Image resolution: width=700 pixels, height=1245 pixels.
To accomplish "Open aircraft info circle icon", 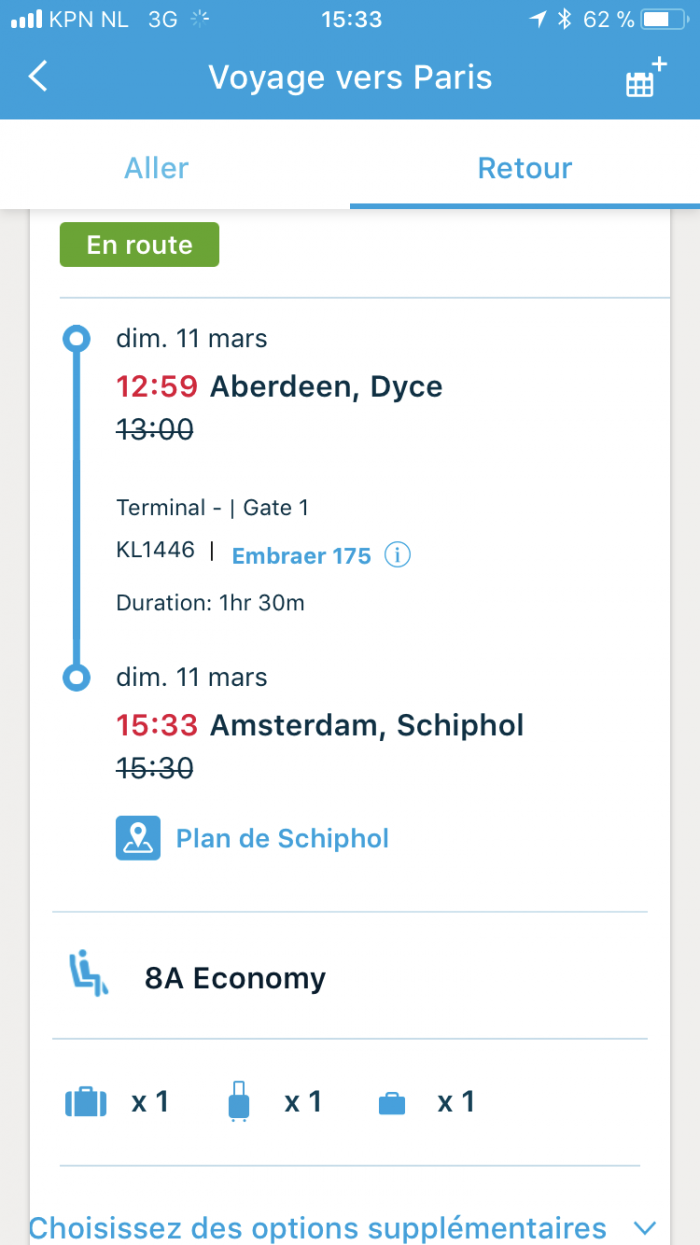I will [397, 555].
